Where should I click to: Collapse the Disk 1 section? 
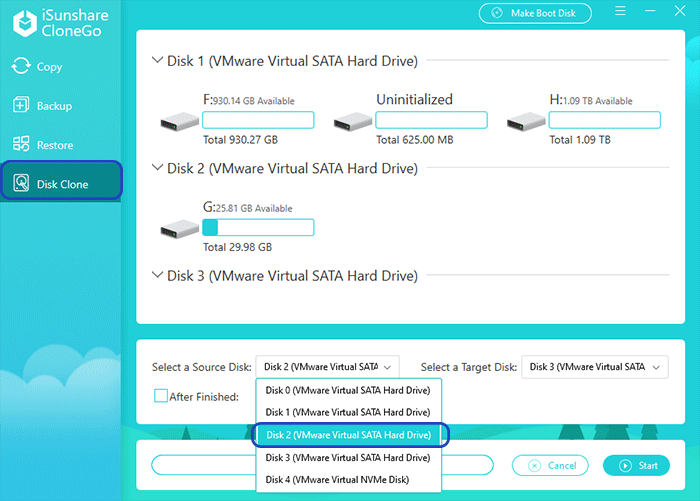[157, 61]
